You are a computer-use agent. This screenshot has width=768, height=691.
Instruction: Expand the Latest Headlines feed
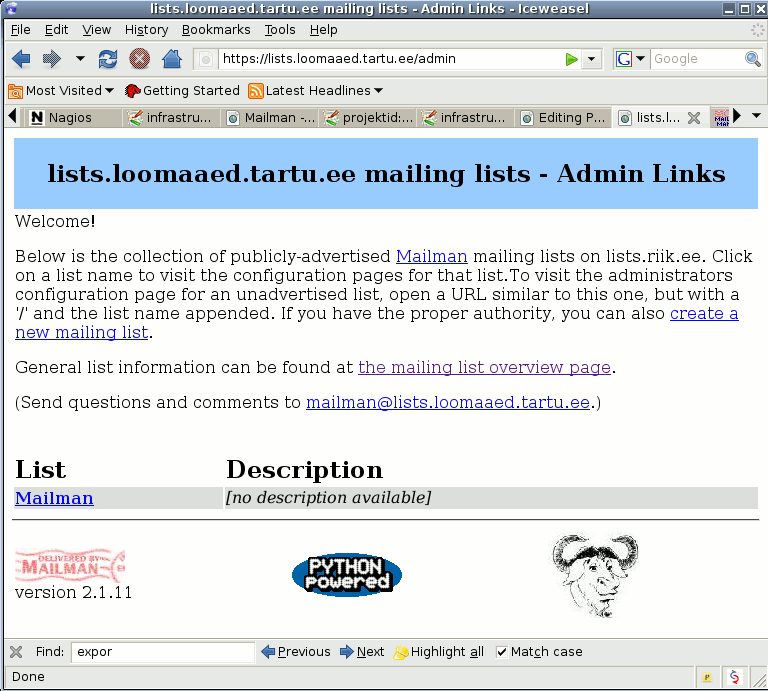pyautogui.click(x=315, y=91)
